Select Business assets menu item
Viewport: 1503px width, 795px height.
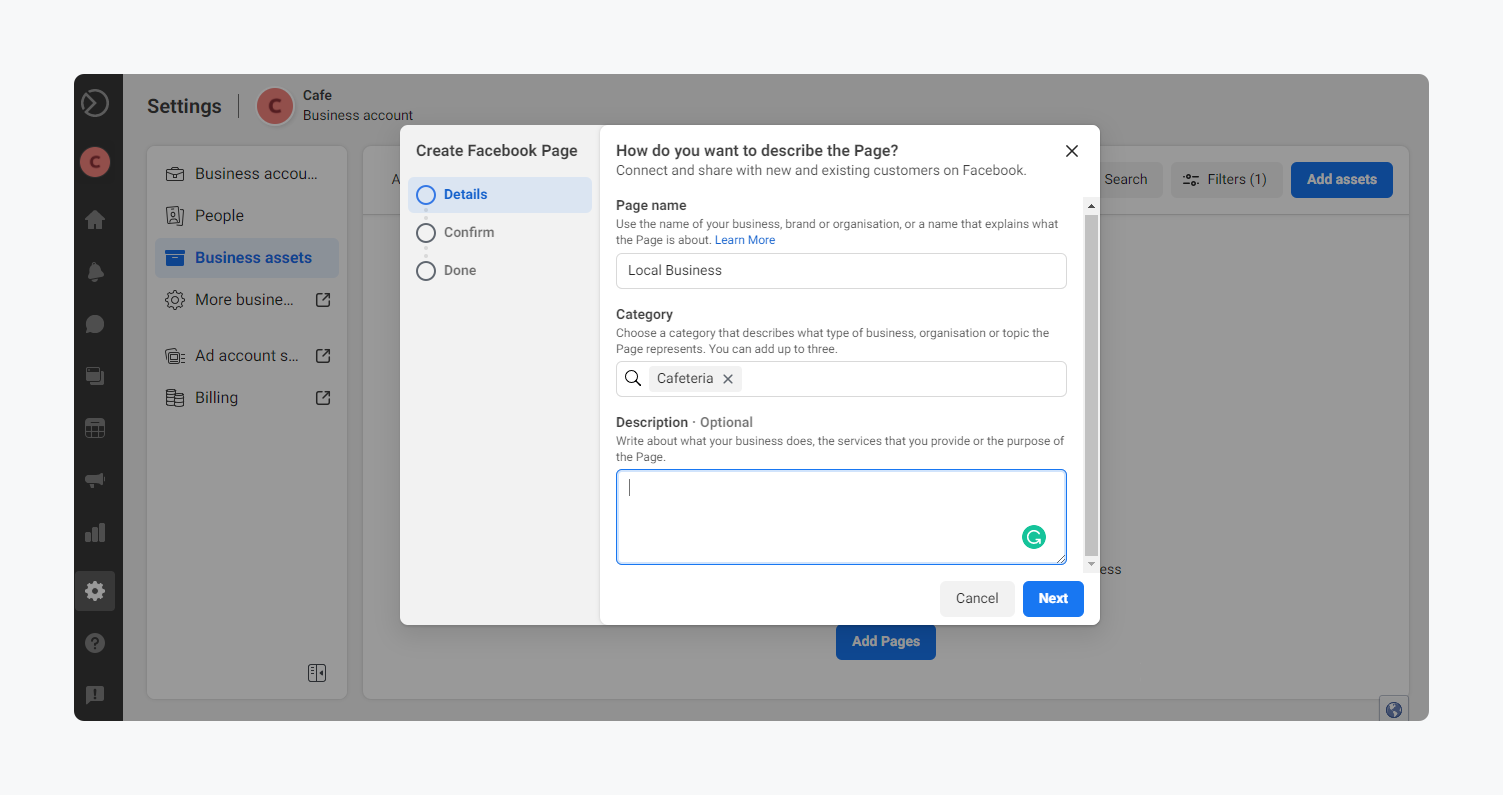pyautogui.click(x=247, y=258)
